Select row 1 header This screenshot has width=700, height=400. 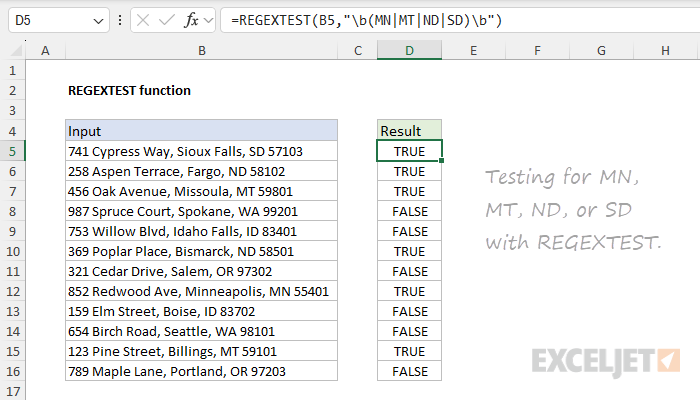click(x=12, y=71)
